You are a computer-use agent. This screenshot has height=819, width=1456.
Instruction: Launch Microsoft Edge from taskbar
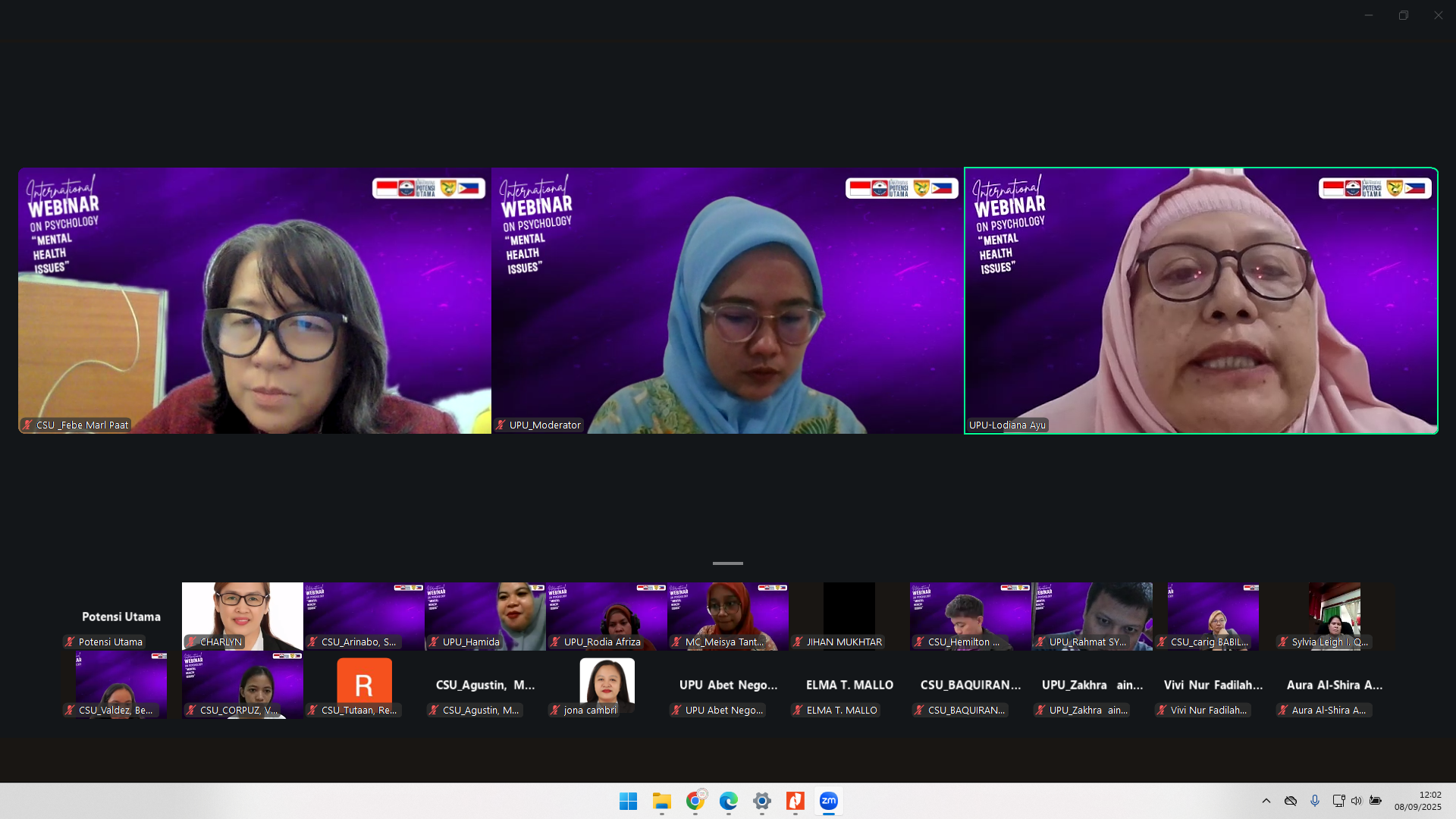click(728, 801)
